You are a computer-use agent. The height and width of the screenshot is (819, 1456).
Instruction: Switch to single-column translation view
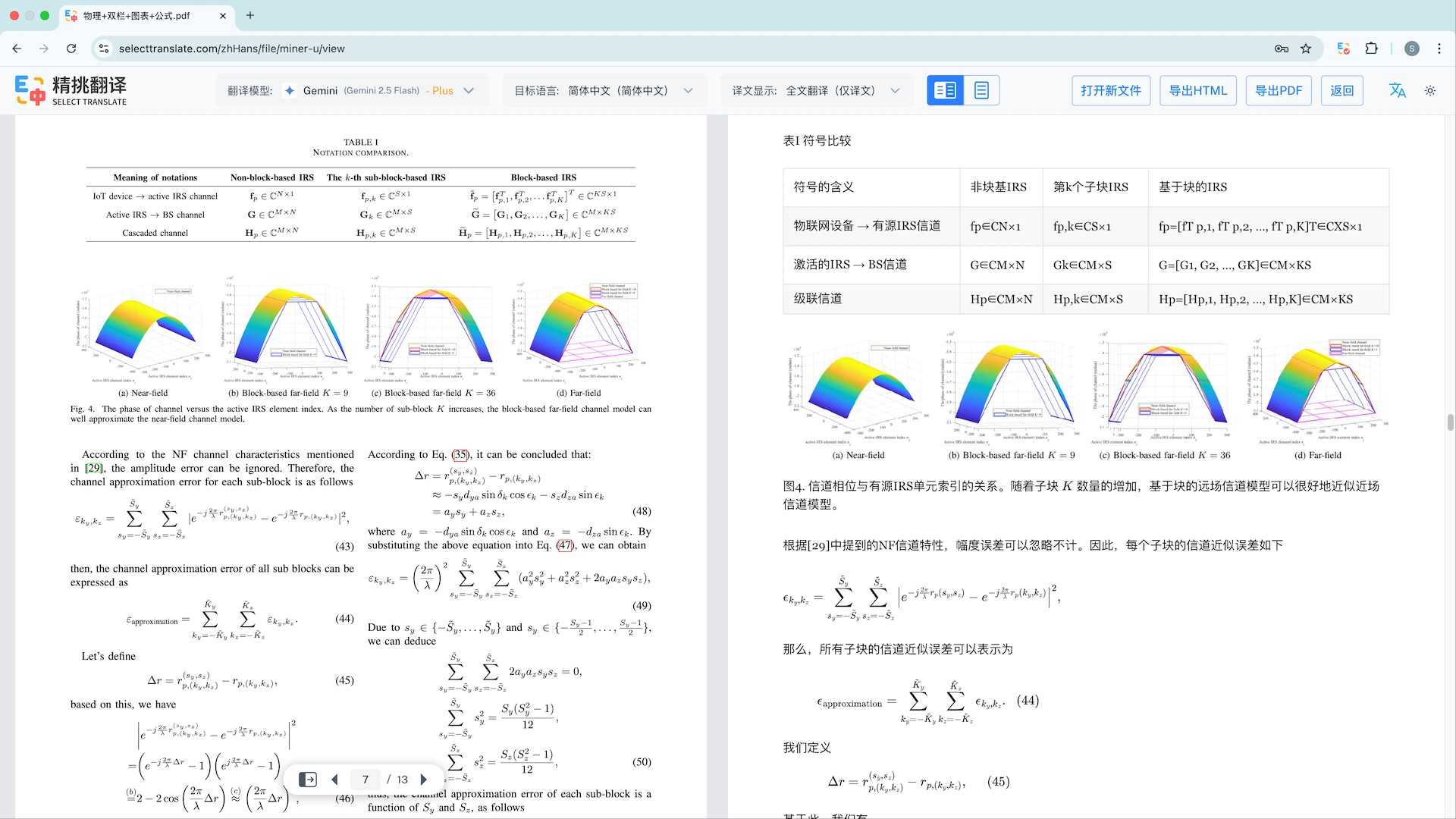tap(981, 90)
